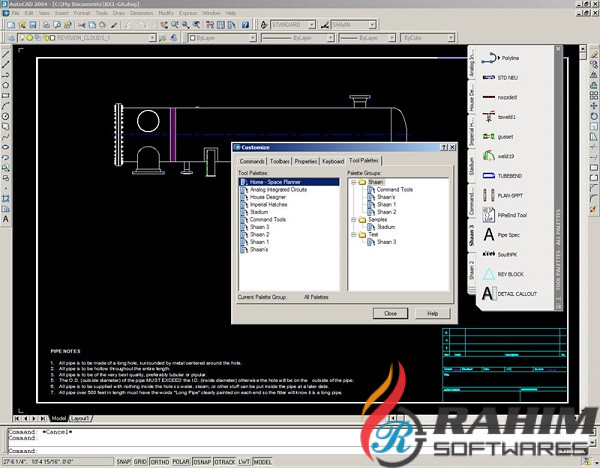This screenshot has height=468, width=600.
Task: Toggle LWT lineweight display
Action: pos(244,462)
